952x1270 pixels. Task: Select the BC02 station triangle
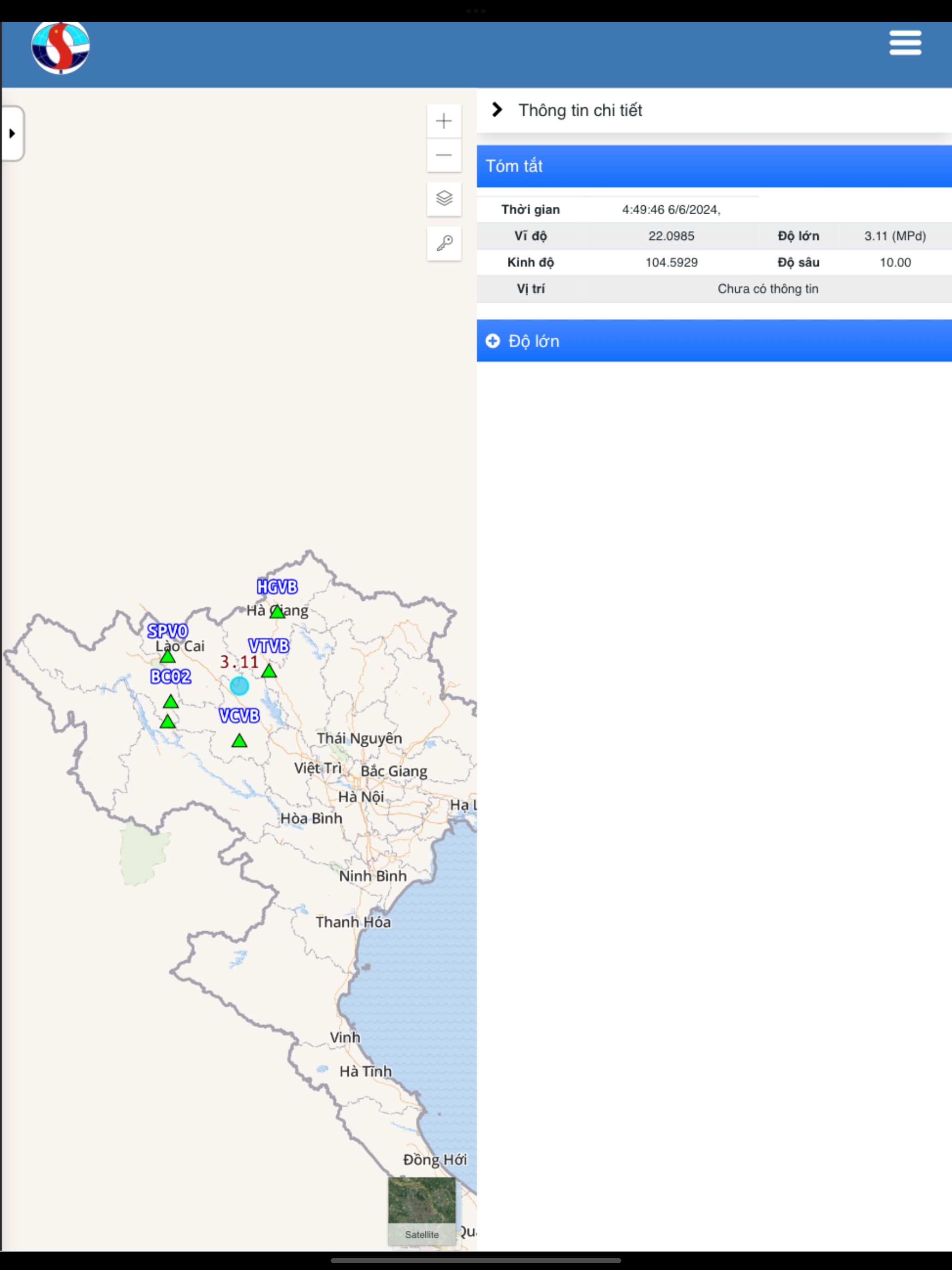171,701
